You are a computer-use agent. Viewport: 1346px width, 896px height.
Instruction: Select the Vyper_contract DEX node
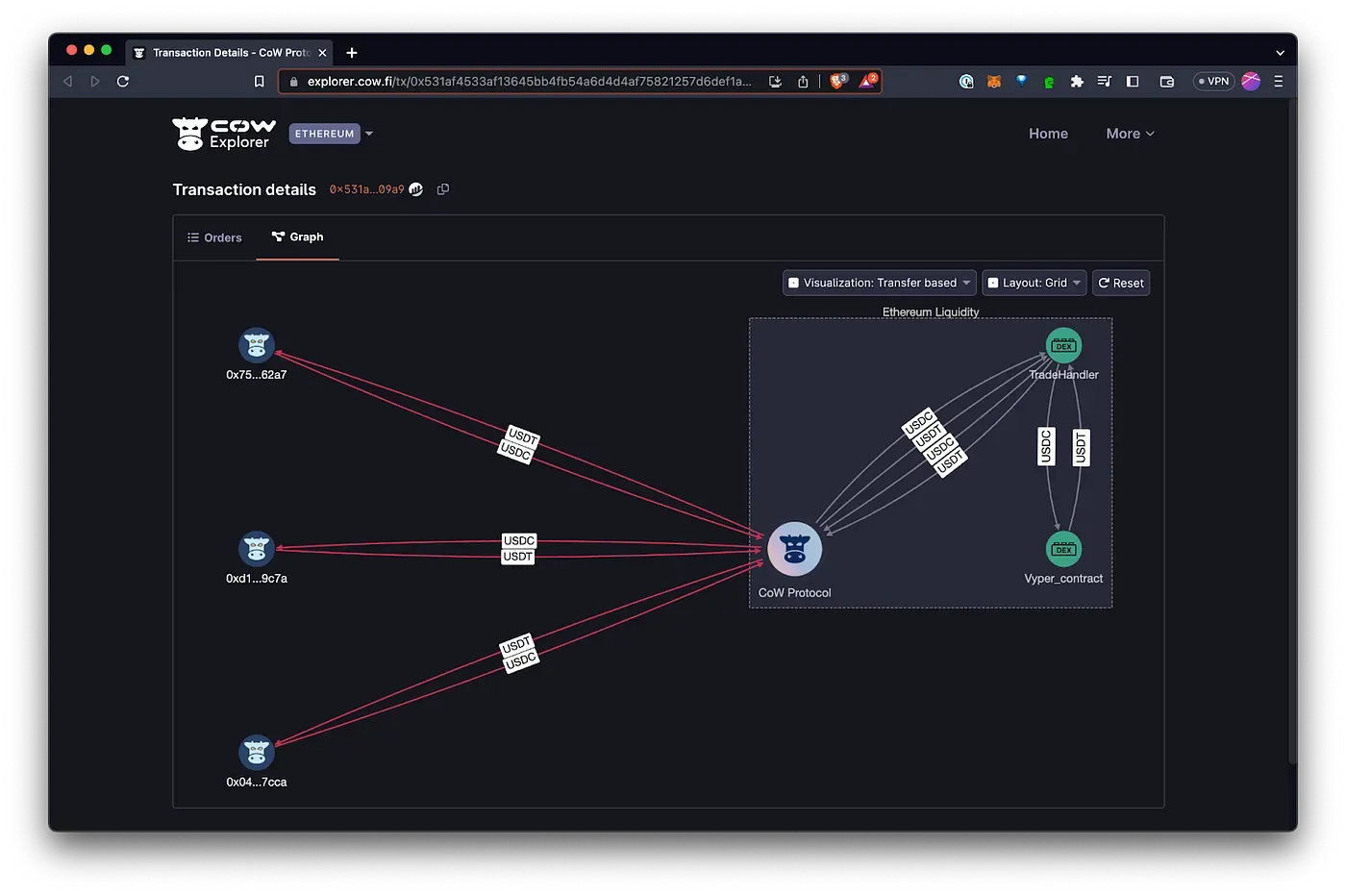click(1063, 549)
